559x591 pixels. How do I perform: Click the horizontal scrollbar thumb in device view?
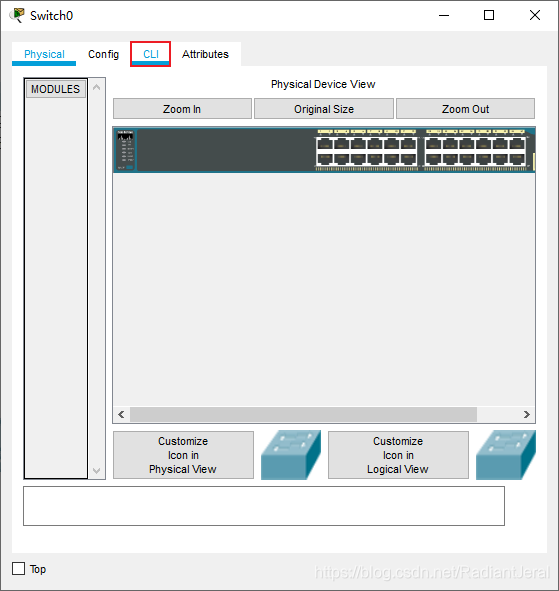[303, 415]
